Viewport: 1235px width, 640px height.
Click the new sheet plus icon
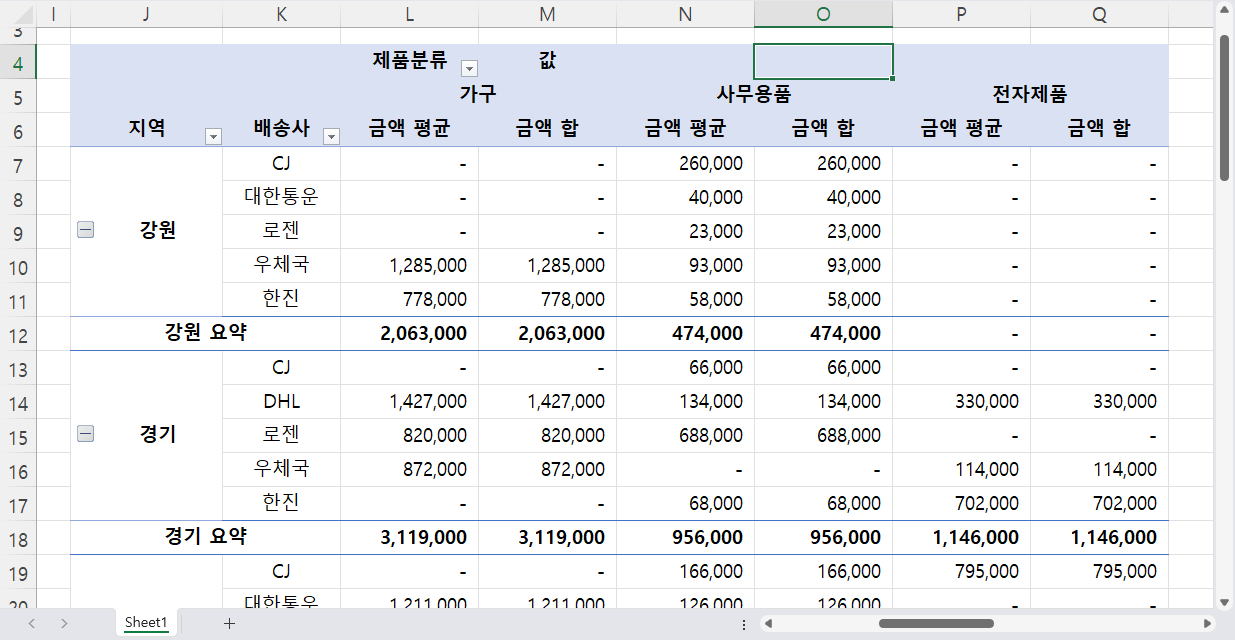click(x=229, y=622)
